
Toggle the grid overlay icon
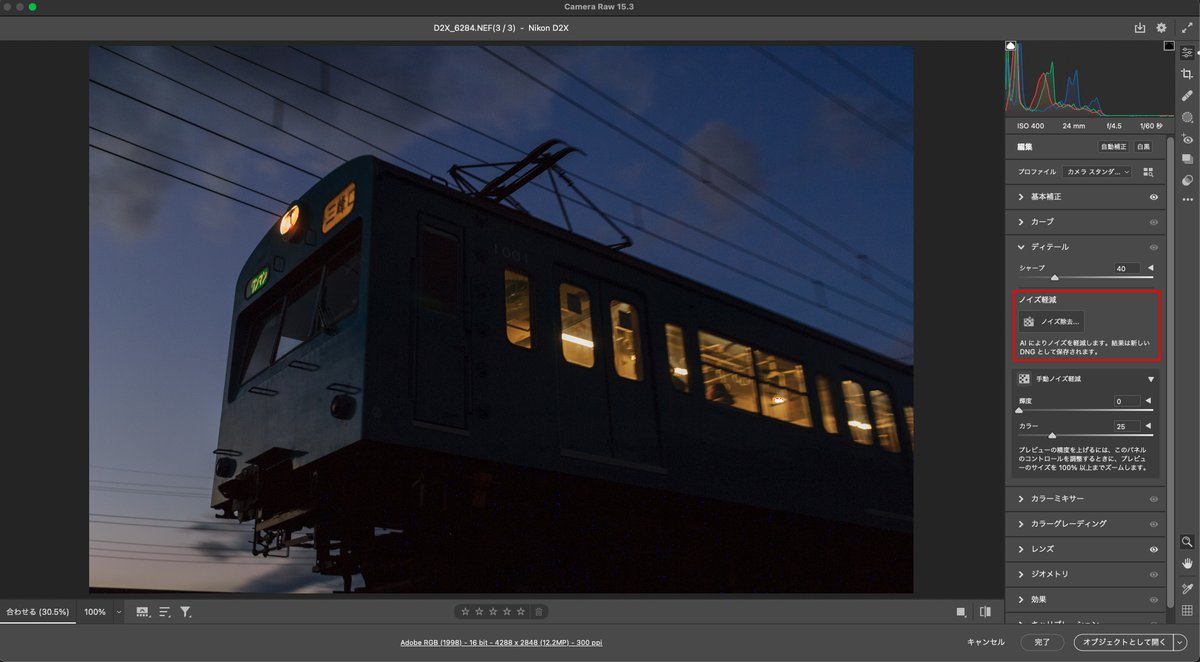pos(1187,611)
